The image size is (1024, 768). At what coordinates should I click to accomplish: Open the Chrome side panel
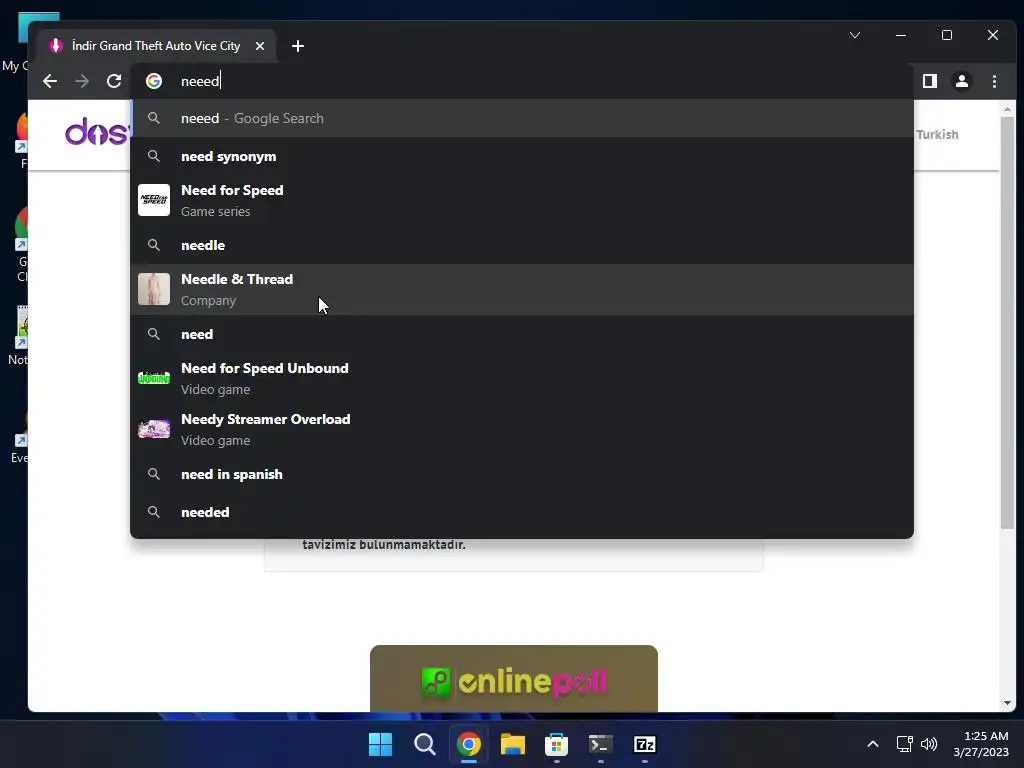click(929, 81)
